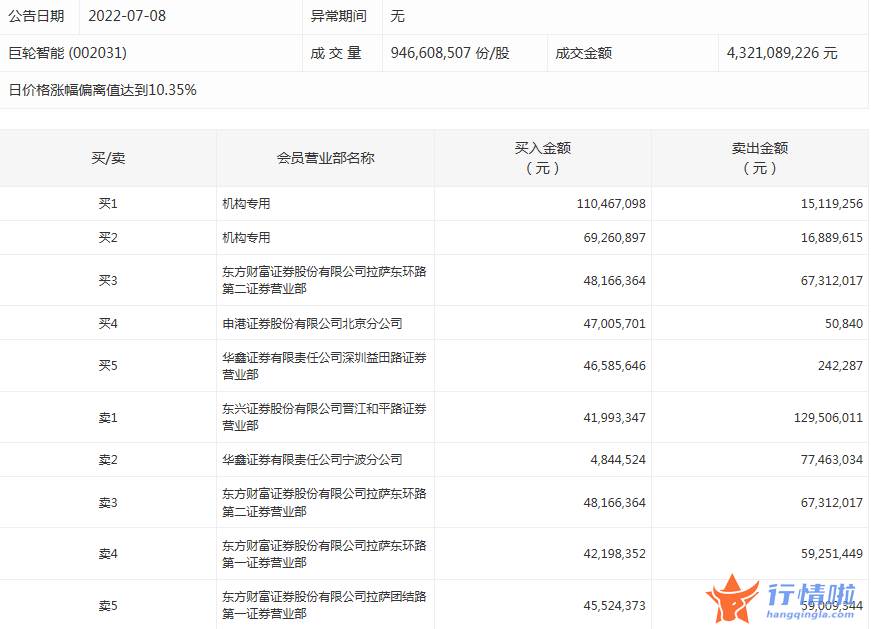Select the 买3 row label
The width and height of the screenshot is (871, 629).
click(x=108, y=281)
